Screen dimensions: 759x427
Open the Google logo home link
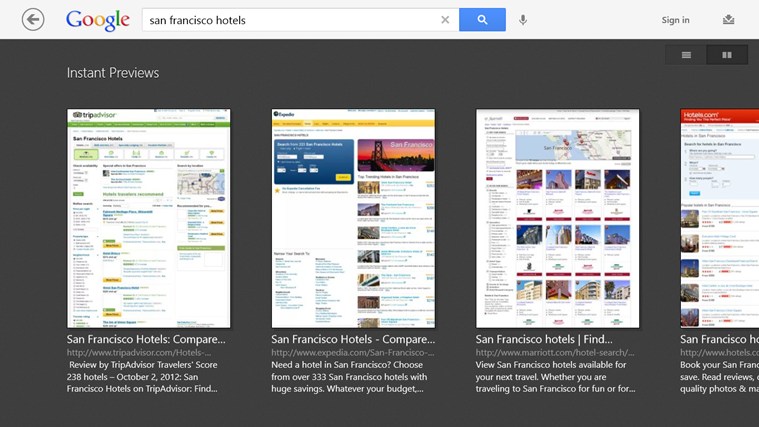(98, 20)
